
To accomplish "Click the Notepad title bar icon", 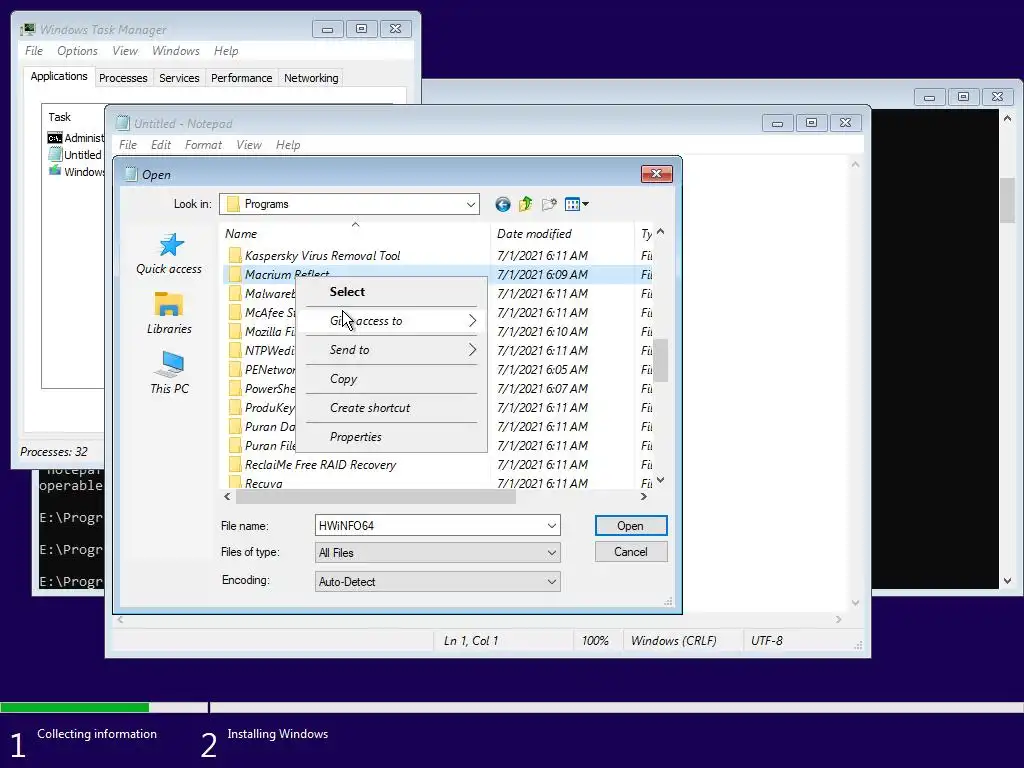I will (123, 123).
